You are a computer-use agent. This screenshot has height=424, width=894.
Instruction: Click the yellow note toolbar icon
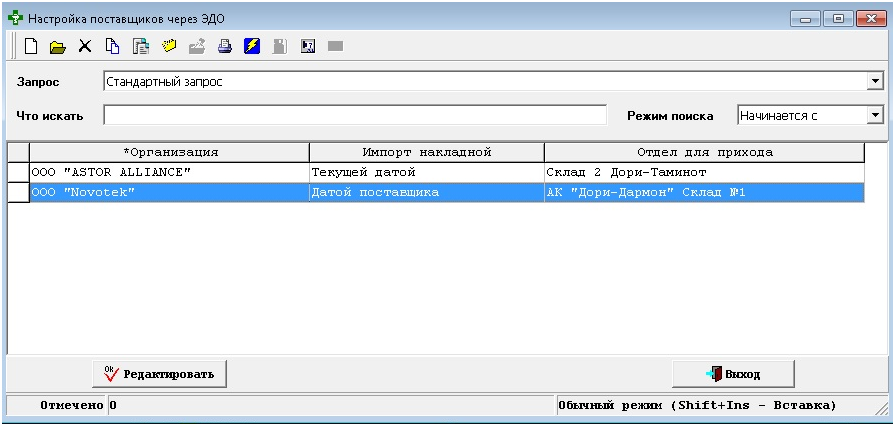pos(169,46)
